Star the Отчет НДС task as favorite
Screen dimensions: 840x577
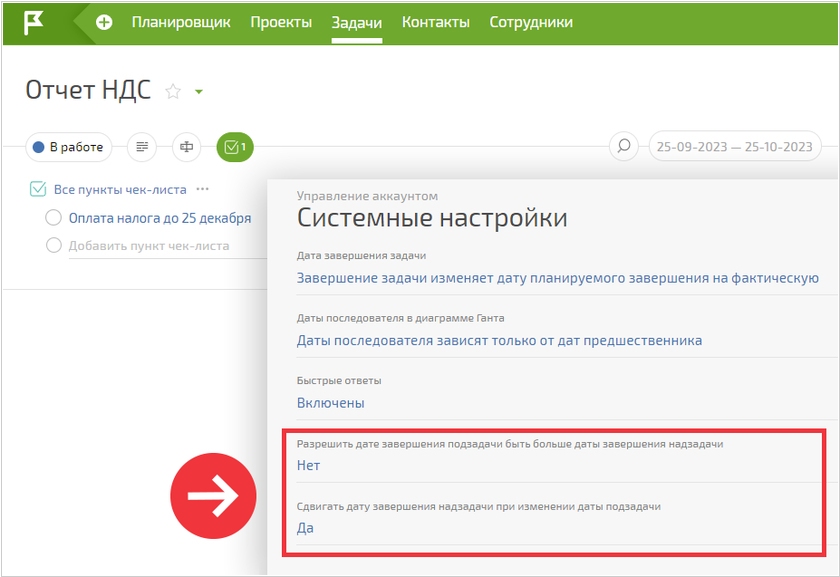click(x=173, y=92)
